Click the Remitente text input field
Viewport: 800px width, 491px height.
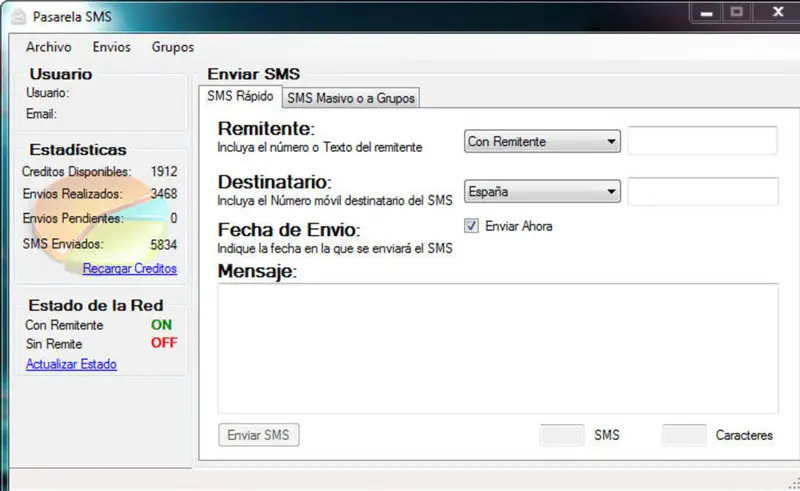[x=703, y=140]
